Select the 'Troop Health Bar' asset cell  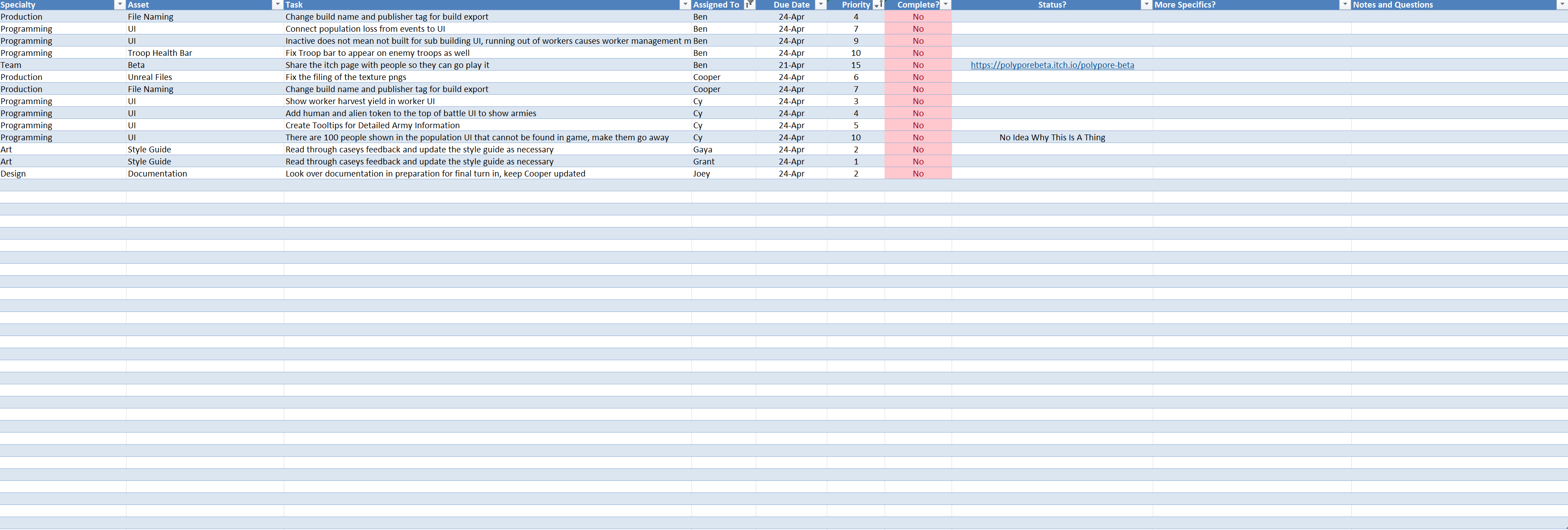click(x=160, y=53)
